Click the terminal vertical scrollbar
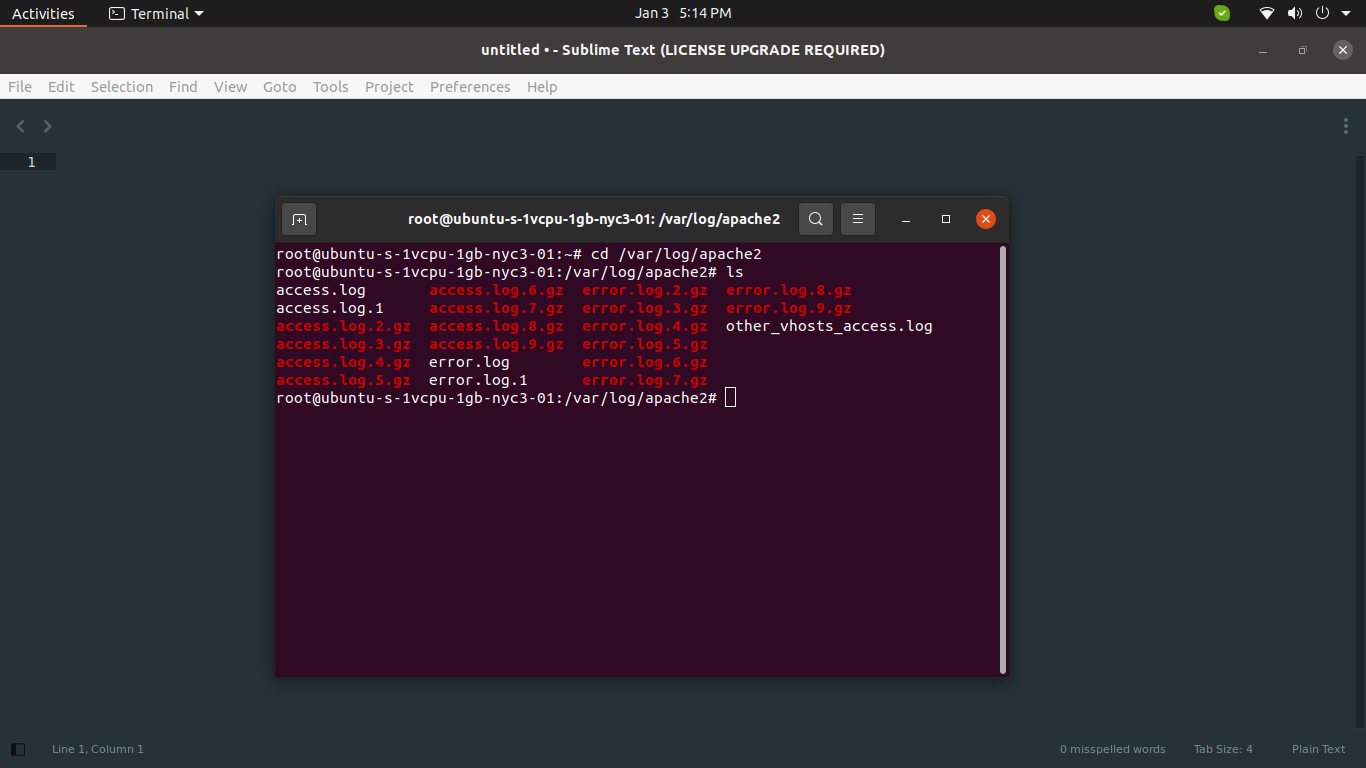 coord(1002,458)
